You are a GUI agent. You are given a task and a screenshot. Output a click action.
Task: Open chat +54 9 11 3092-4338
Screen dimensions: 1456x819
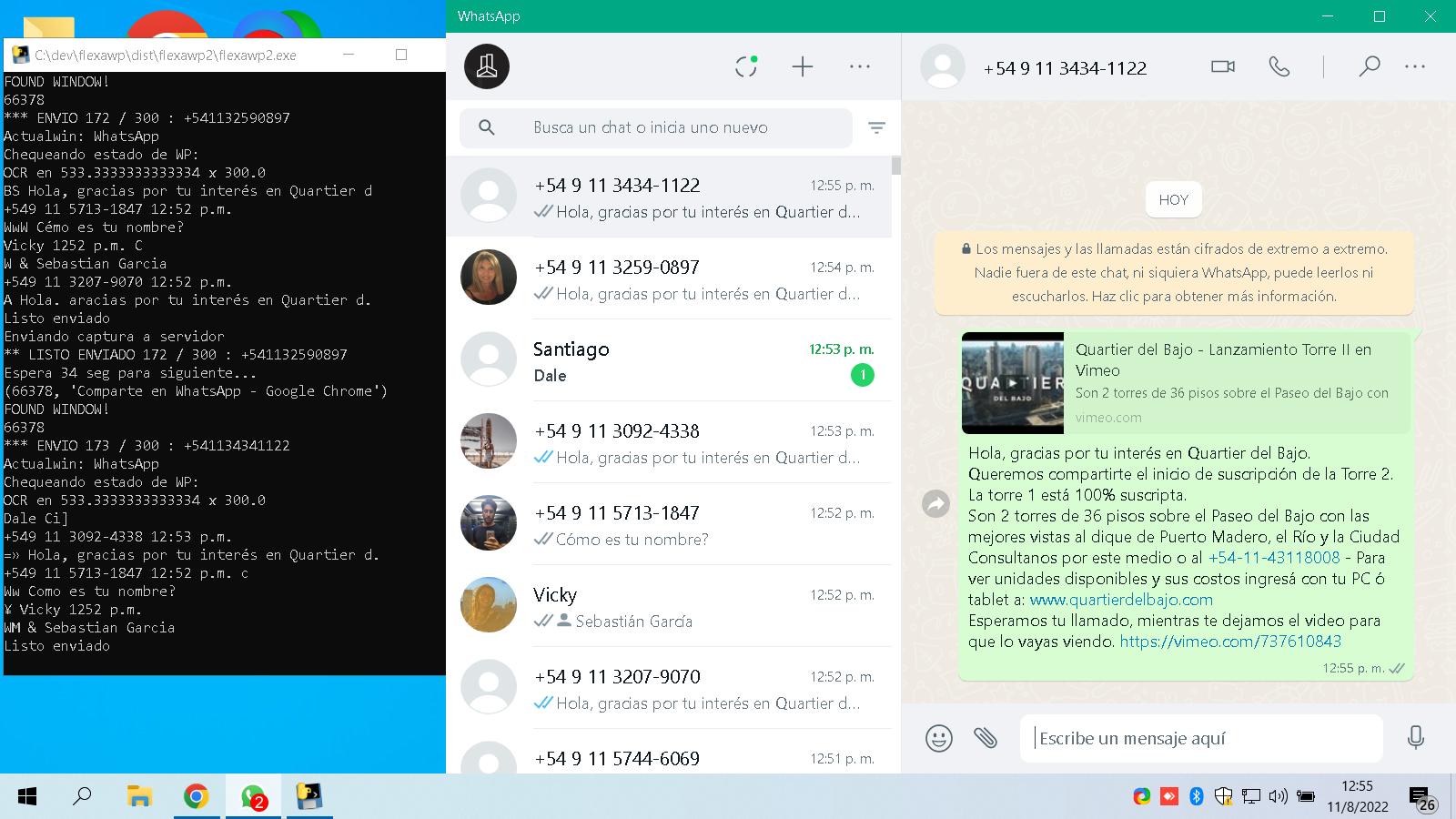[669, 443]
